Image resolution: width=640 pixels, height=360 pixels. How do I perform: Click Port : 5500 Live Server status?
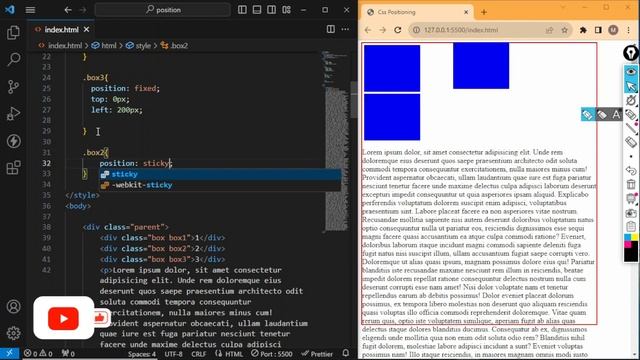pyautogui.click(x=272, y=354)
